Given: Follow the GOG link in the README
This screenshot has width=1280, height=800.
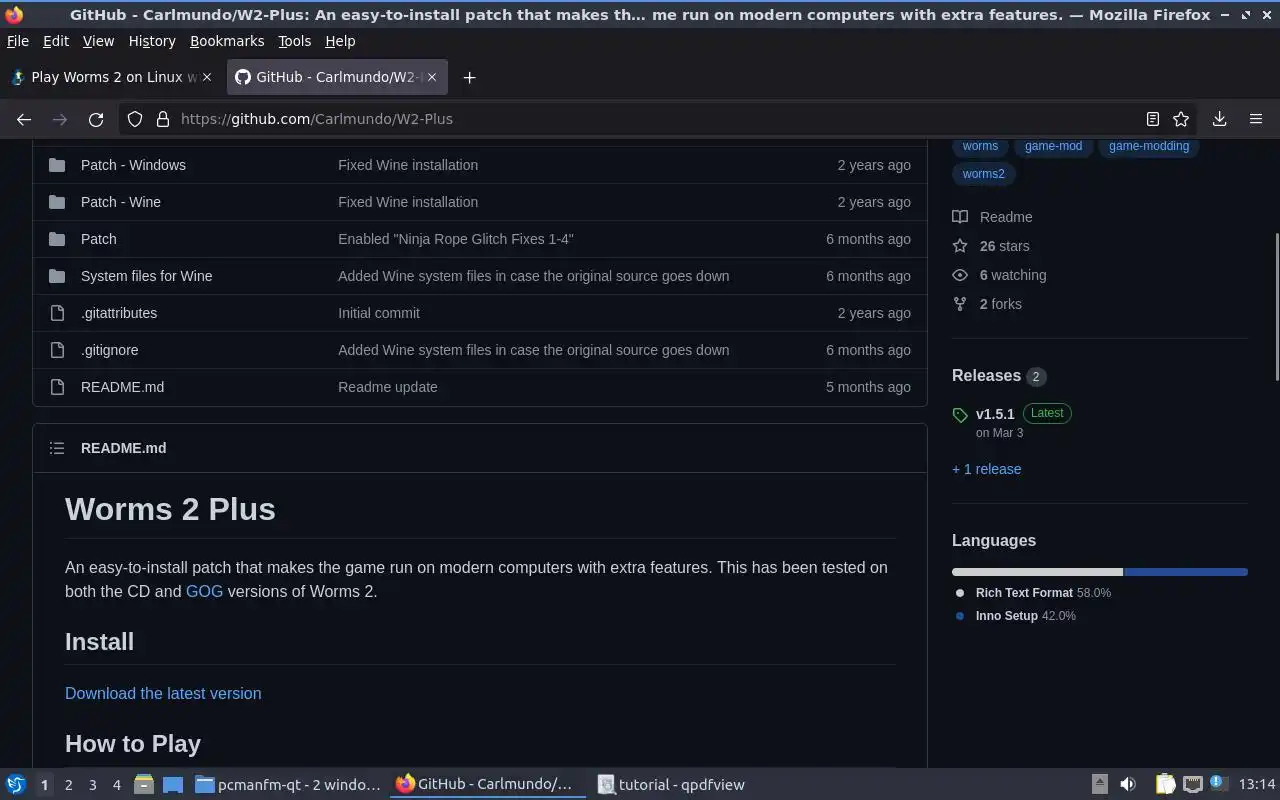Looking at the screenshot, I should tap(204, 591).
